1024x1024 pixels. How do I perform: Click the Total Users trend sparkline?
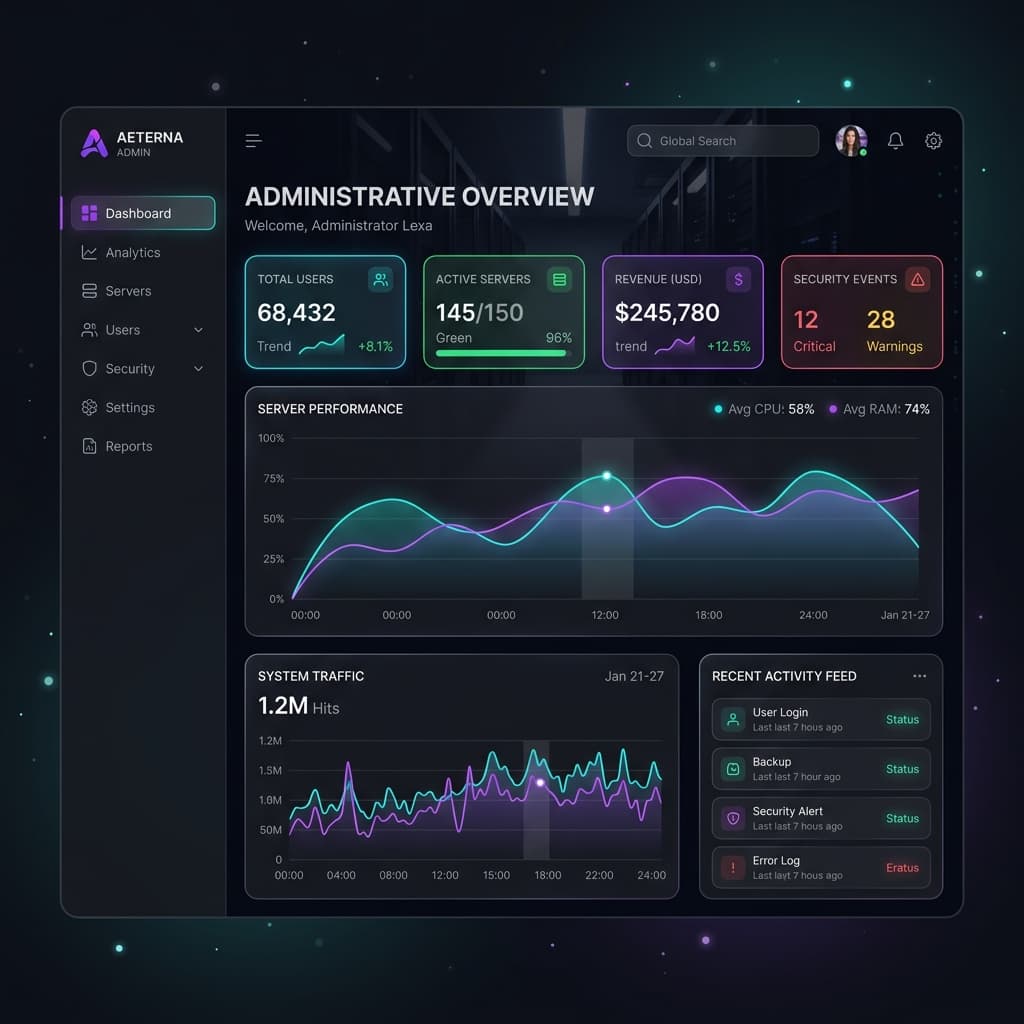(x=321, y=344)
